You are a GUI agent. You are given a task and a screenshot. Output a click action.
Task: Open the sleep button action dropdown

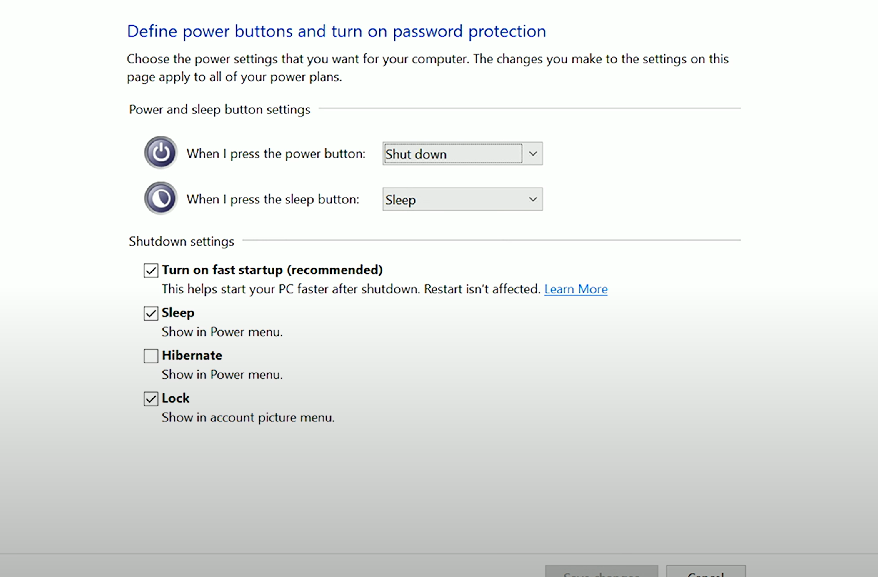pos(463,199)
